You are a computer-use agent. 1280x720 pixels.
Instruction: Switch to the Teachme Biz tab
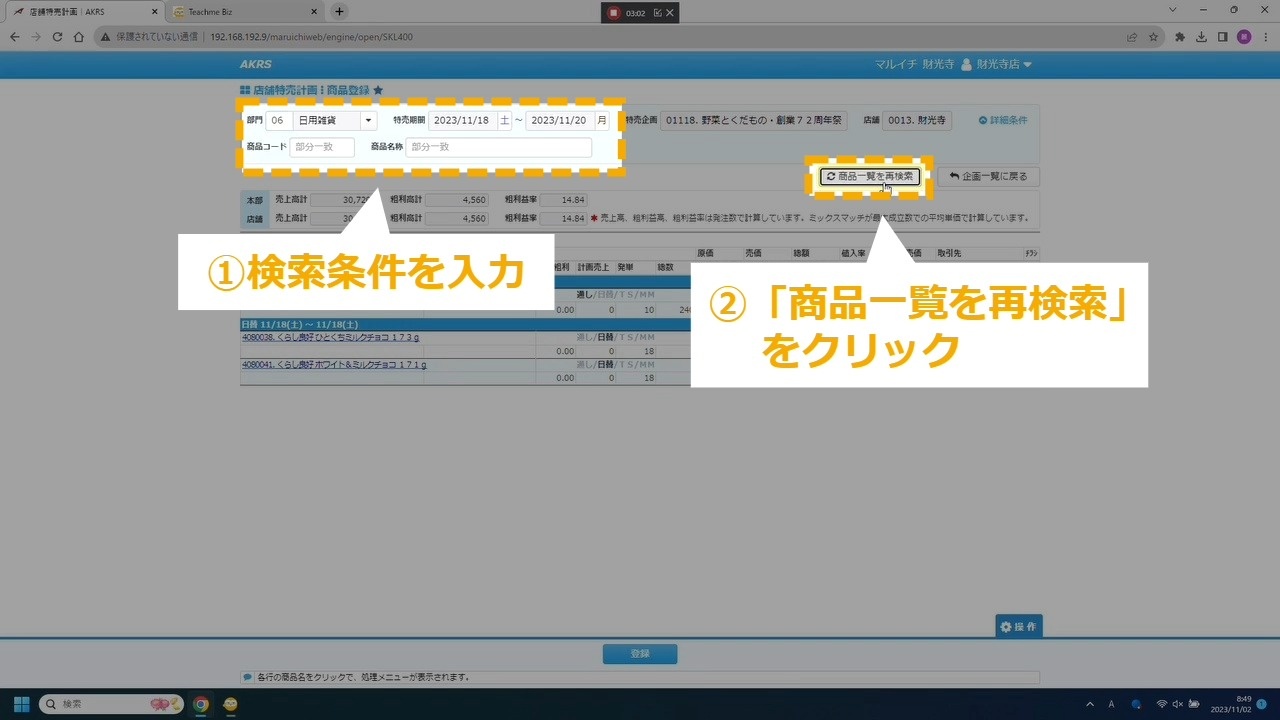click(x=240, y=12)
